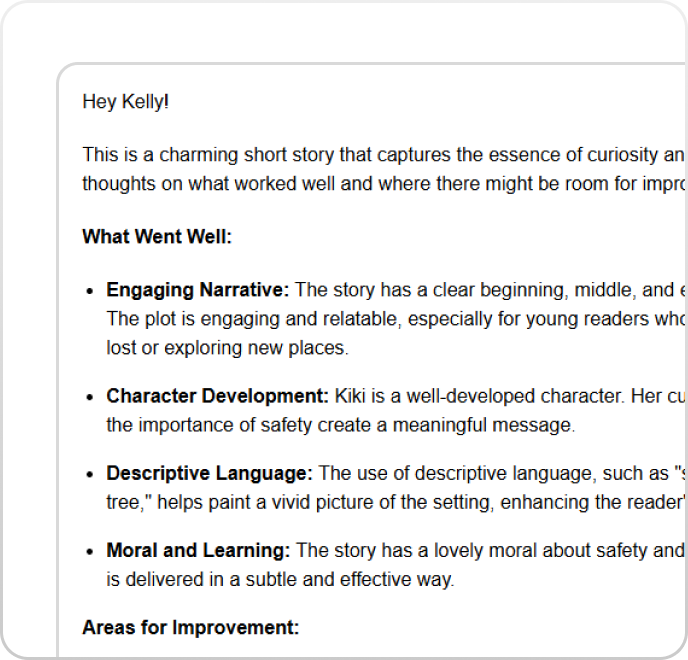
Task: Click the bold "Moral and Learning:" label
Action: tap(199, 550)
